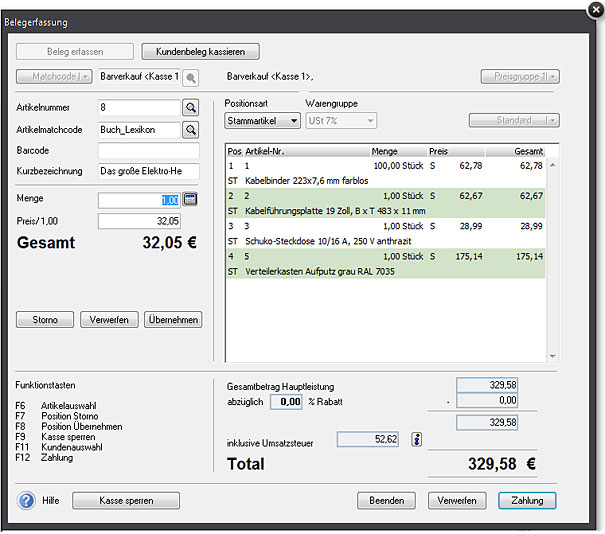The height and width of the screenshot is (534, 605).
Task: Click the price 175,14 in position 4
Action: [x=469, y=257]
